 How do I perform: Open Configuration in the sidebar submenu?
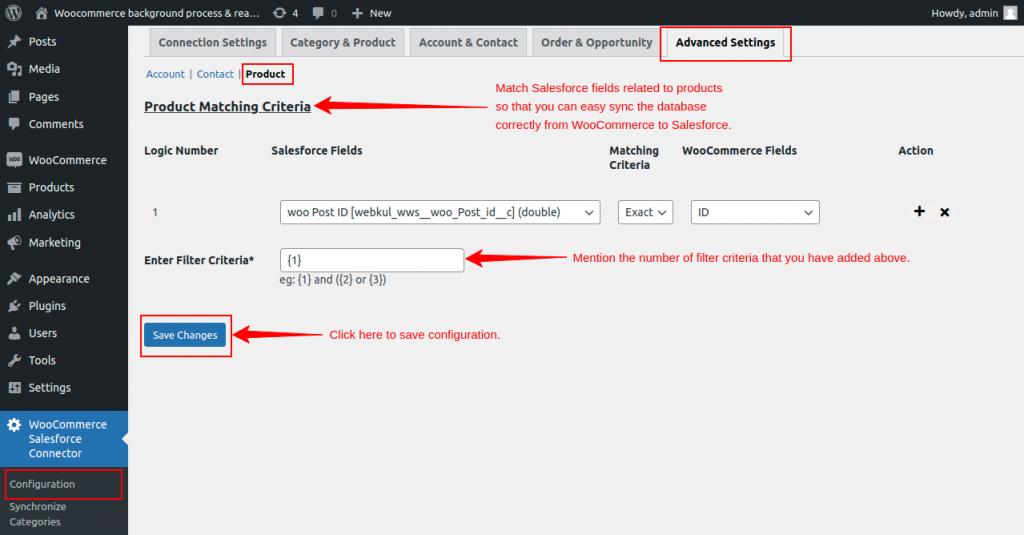(42, 484)
